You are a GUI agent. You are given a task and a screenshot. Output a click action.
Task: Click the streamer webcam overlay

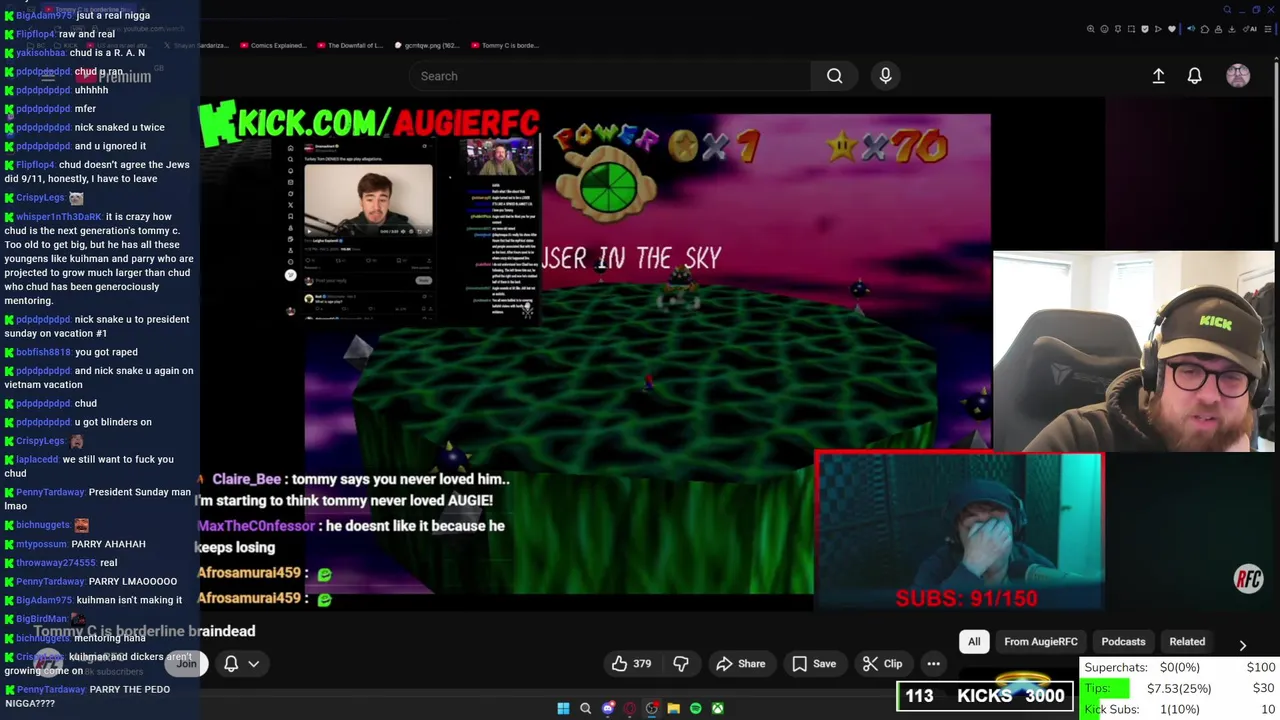(x=1134, y=352)
